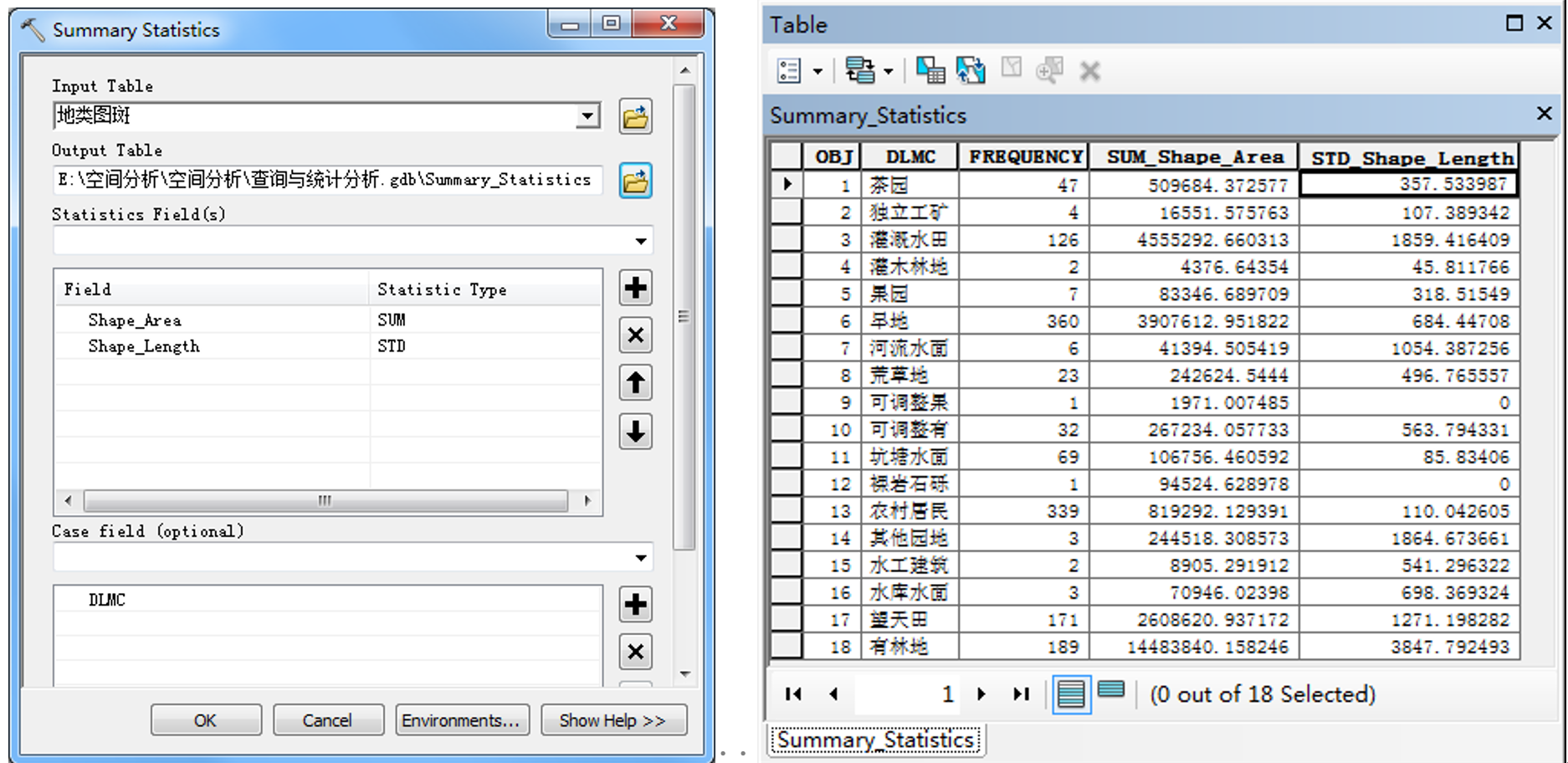Show selected records view button
Screen dimensions: 1568x763
[1111, 689]
